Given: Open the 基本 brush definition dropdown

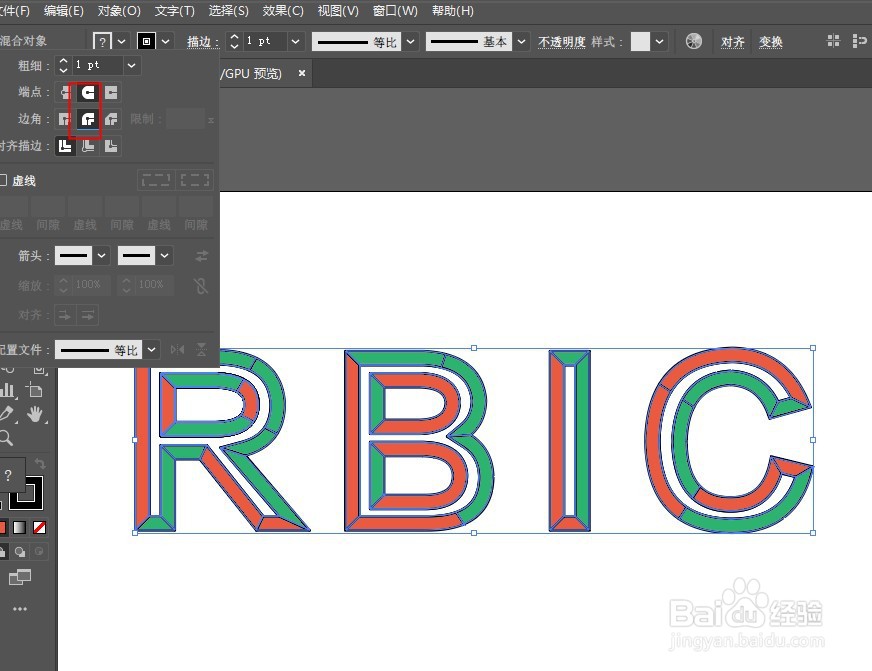Looking at the screenshot, I should click(x=521, y=41).
